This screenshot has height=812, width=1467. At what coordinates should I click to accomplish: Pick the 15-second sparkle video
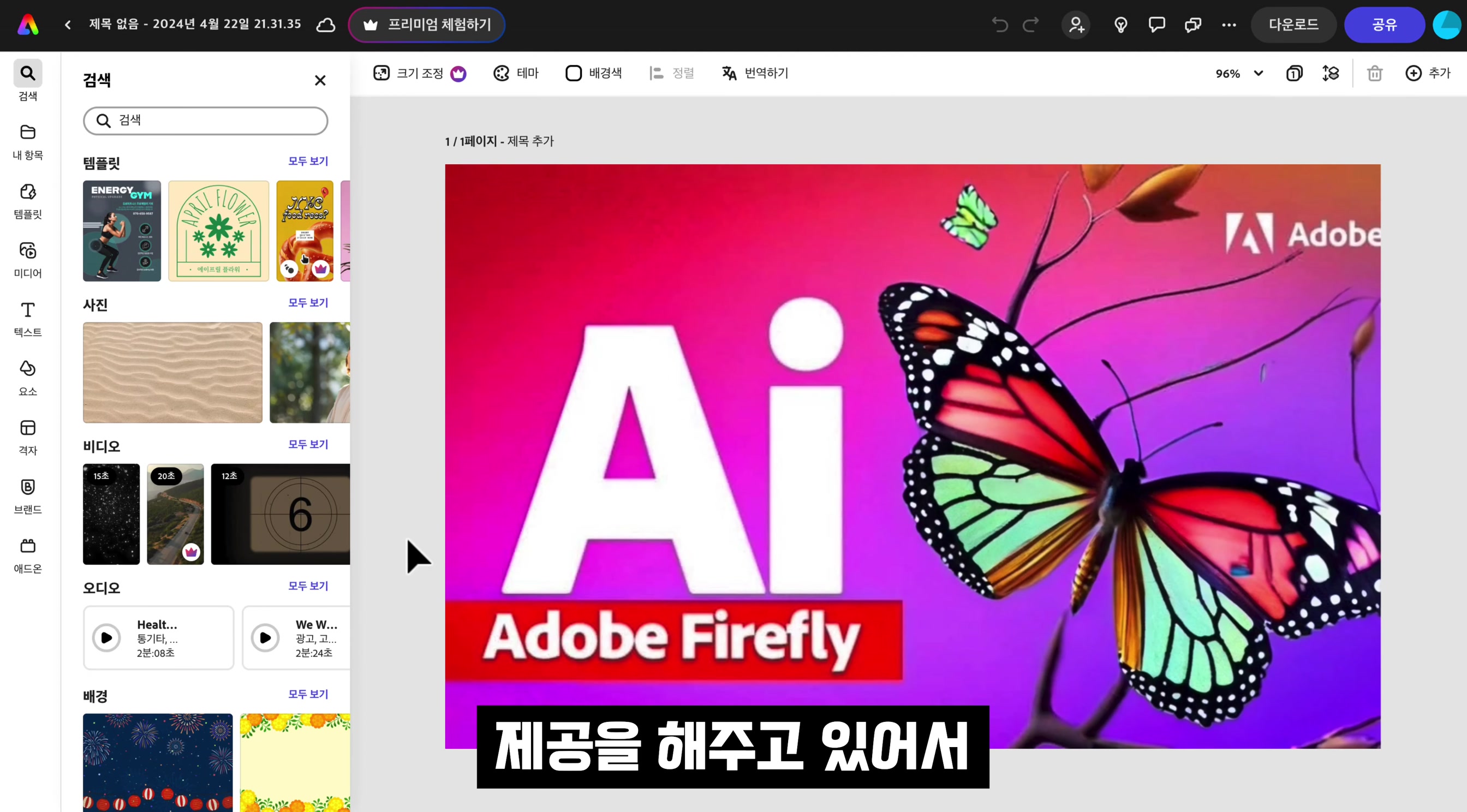(111, 514)
